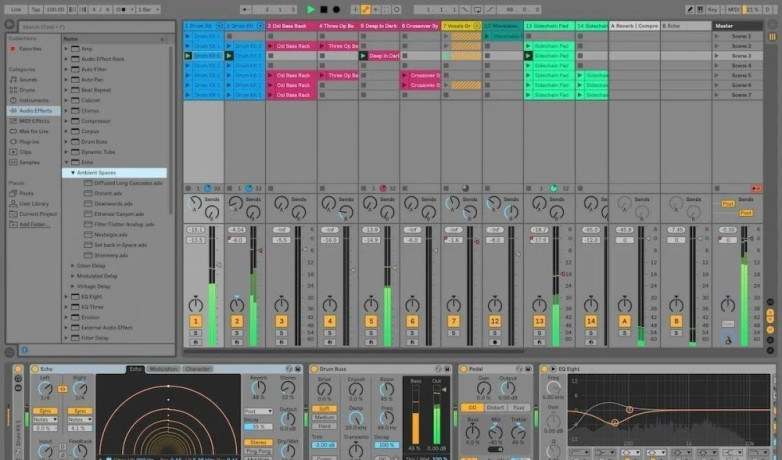Image resolution: width=782 pixels, height=460 pixels.
Task: Solo track 2 with its S button
Action: tap(237, 333)
